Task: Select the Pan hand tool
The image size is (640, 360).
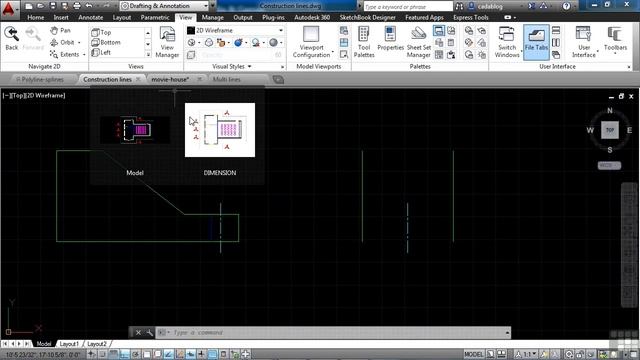Action: coord(60,31)
